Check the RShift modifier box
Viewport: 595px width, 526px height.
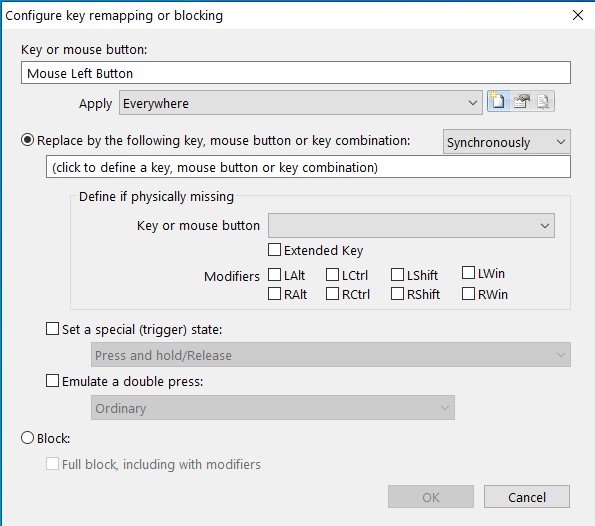click(397, 294)
